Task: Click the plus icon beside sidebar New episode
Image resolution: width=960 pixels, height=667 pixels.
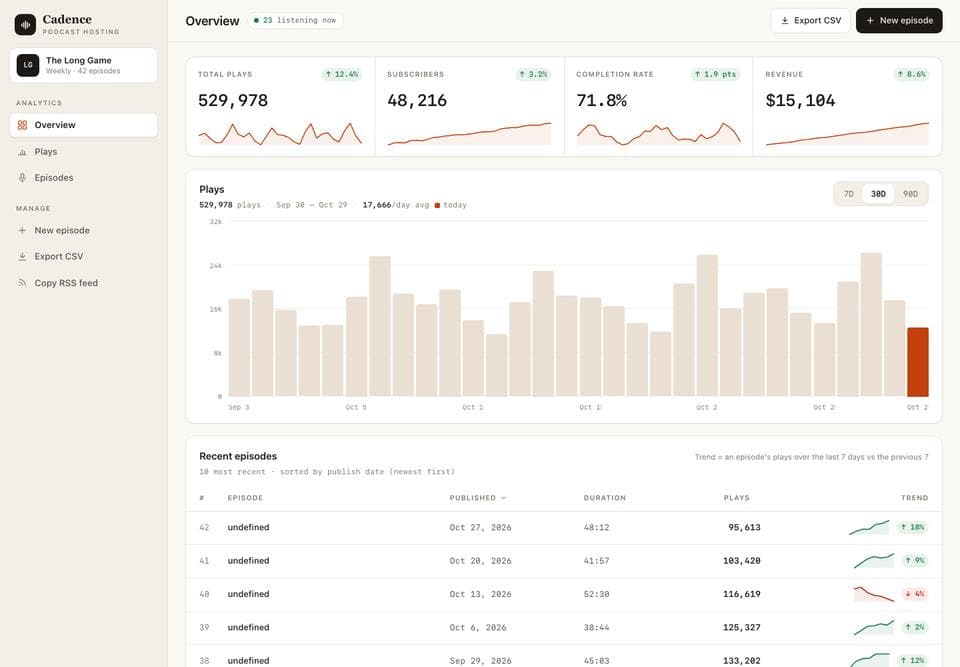Action: click(x=23, y=230)
